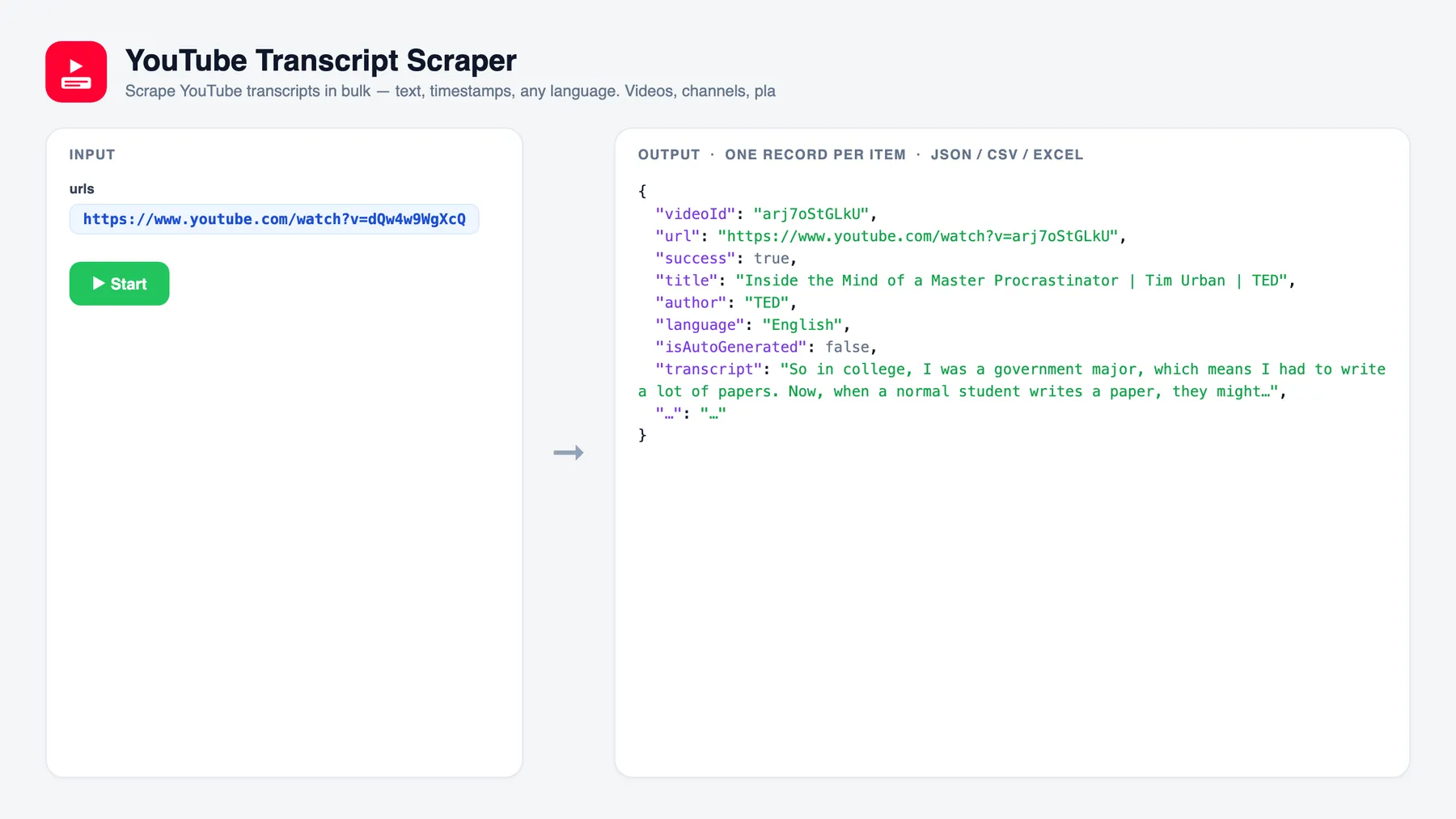Click the "url" line with arj7oStGLkU link
This screenshot has width=1456, height=819.
(891, 236)
